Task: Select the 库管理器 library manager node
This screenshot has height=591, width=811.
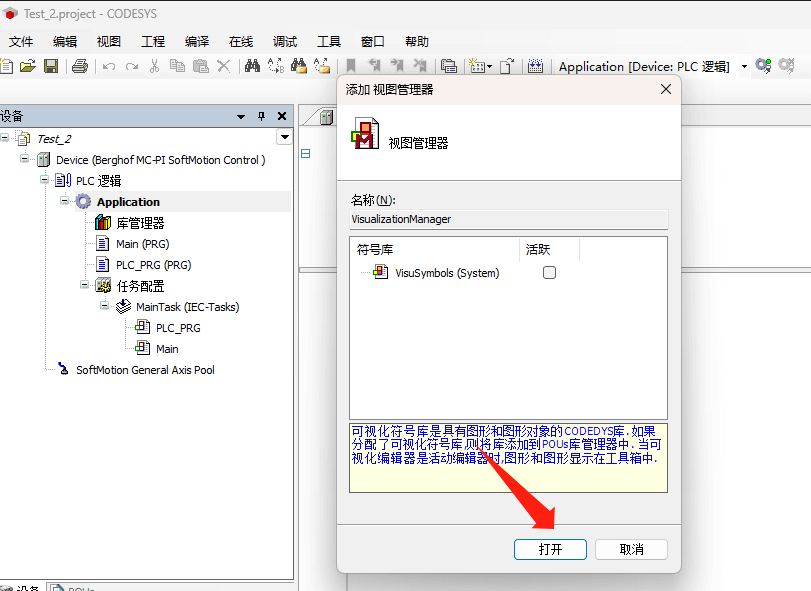Action: (x=140, y=223)
